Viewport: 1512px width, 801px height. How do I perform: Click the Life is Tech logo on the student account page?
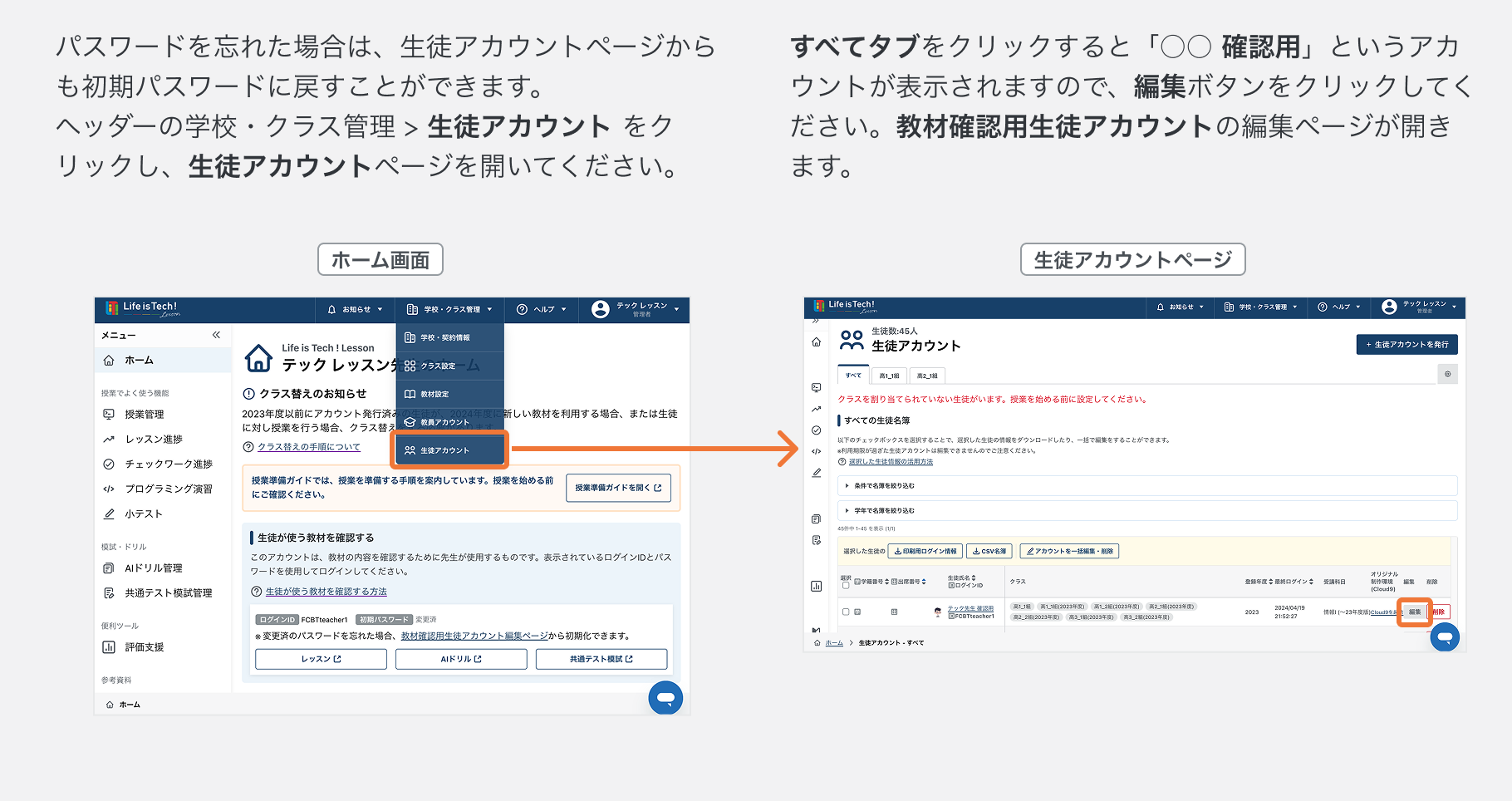click(x=844, y=307)
